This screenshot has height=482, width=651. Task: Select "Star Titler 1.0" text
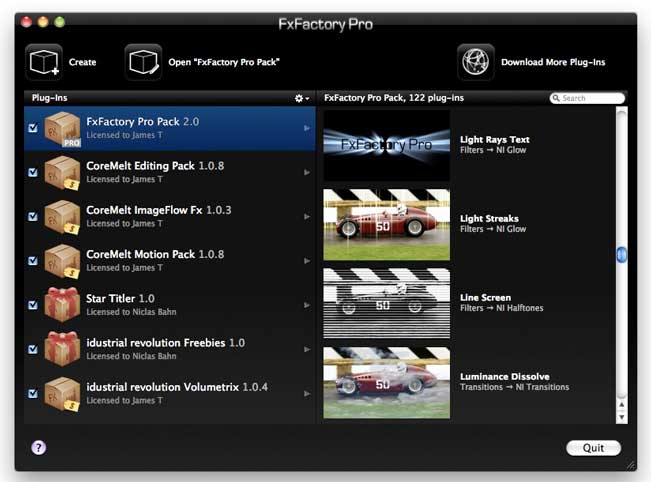click(x=120, y=298)
